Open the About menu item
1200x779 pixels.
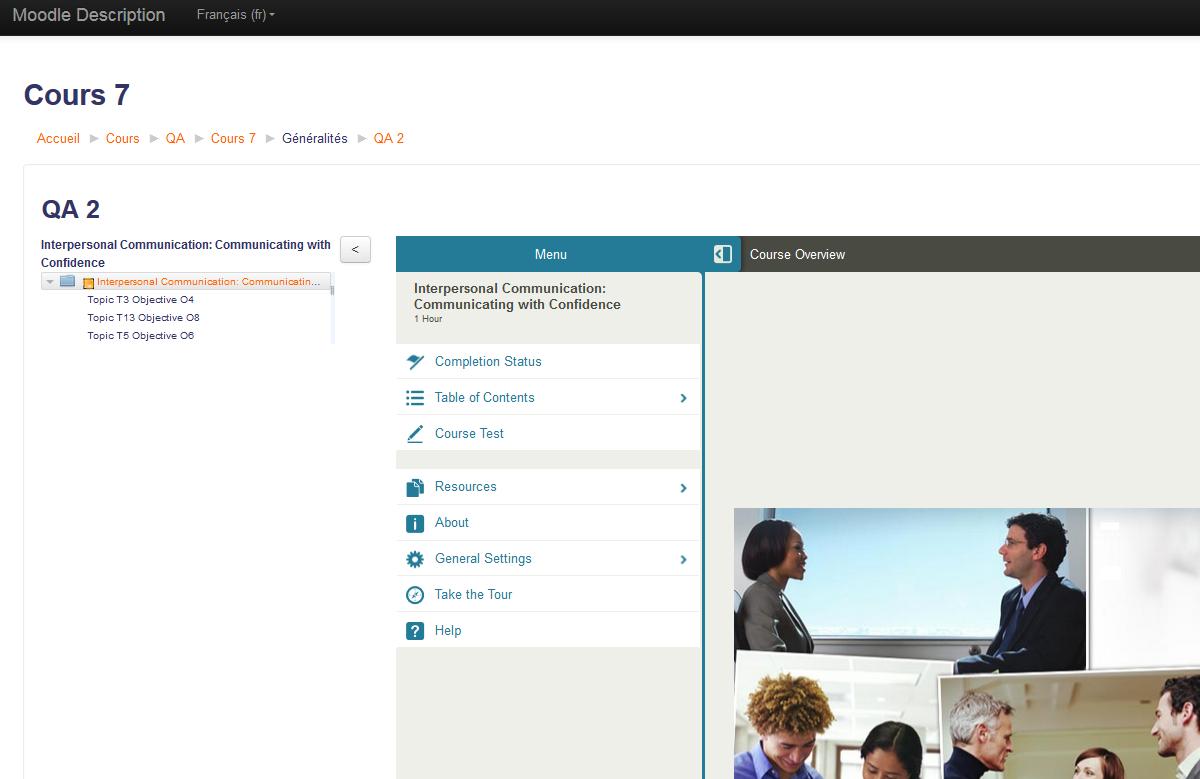click(x=549, y=523)
